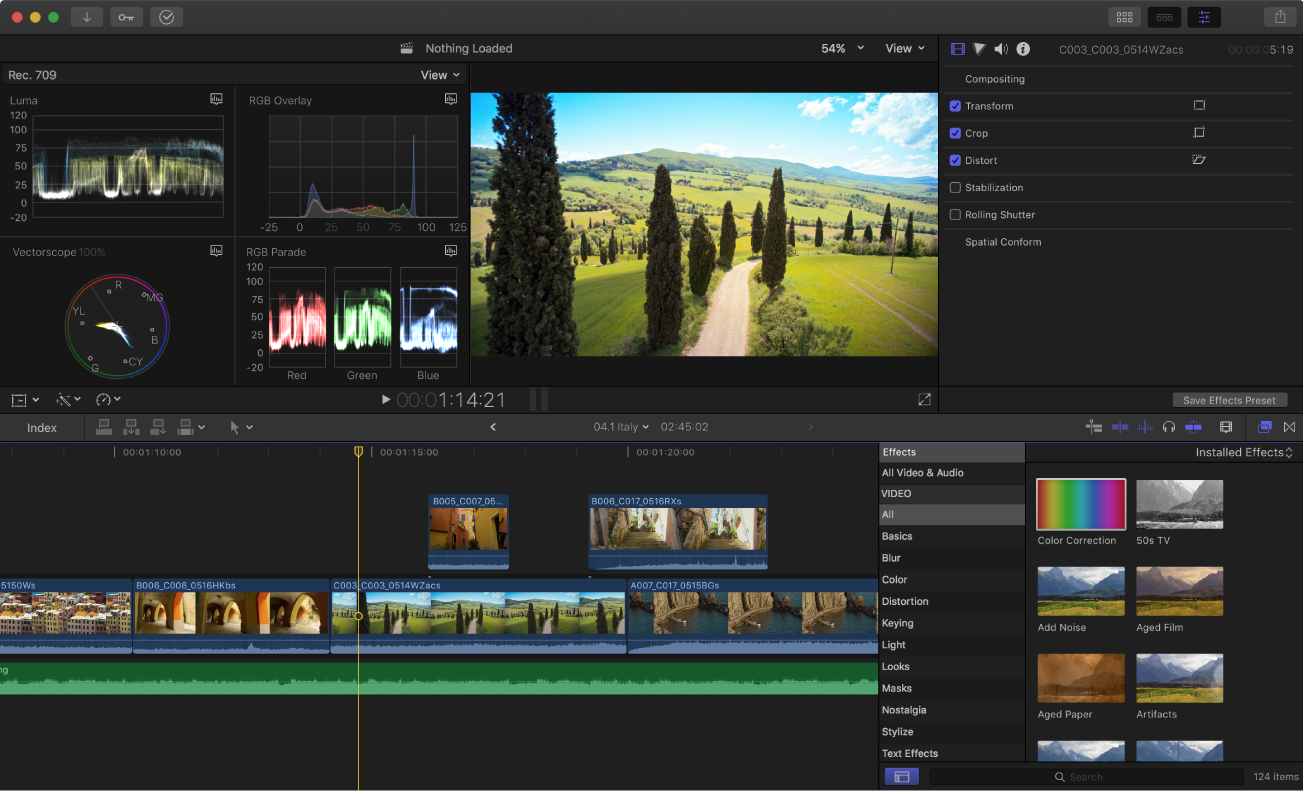Select the Enhancements magic wand icon

62,399
